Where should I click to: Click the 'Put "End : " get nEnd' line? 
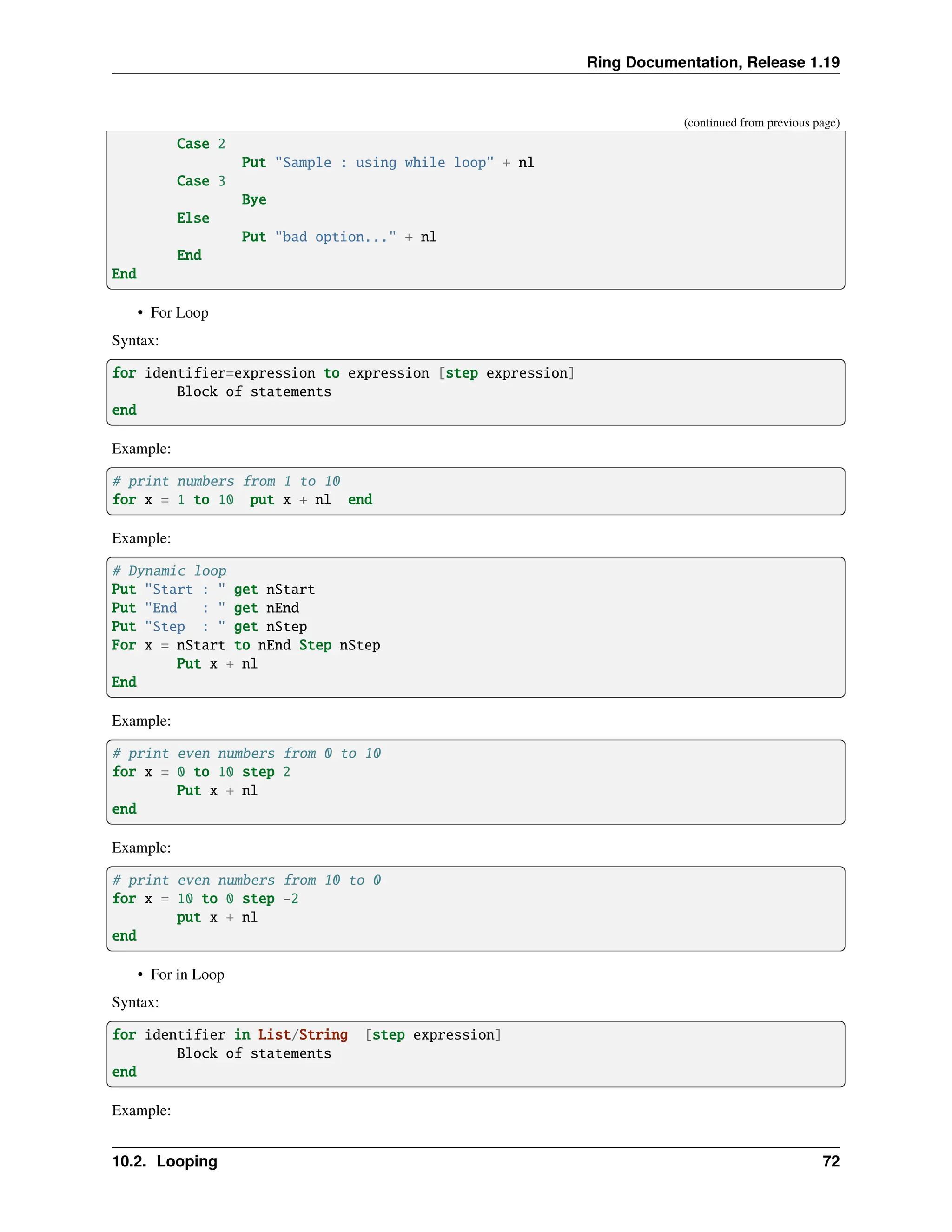tap(205, 608)
